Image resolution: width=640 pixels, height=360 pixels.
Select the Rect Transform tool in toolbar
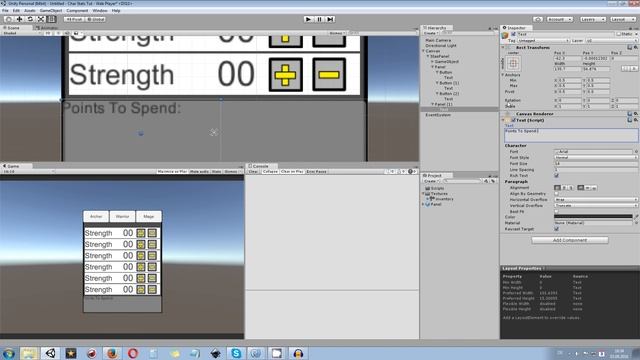click(x=51, y=19)
